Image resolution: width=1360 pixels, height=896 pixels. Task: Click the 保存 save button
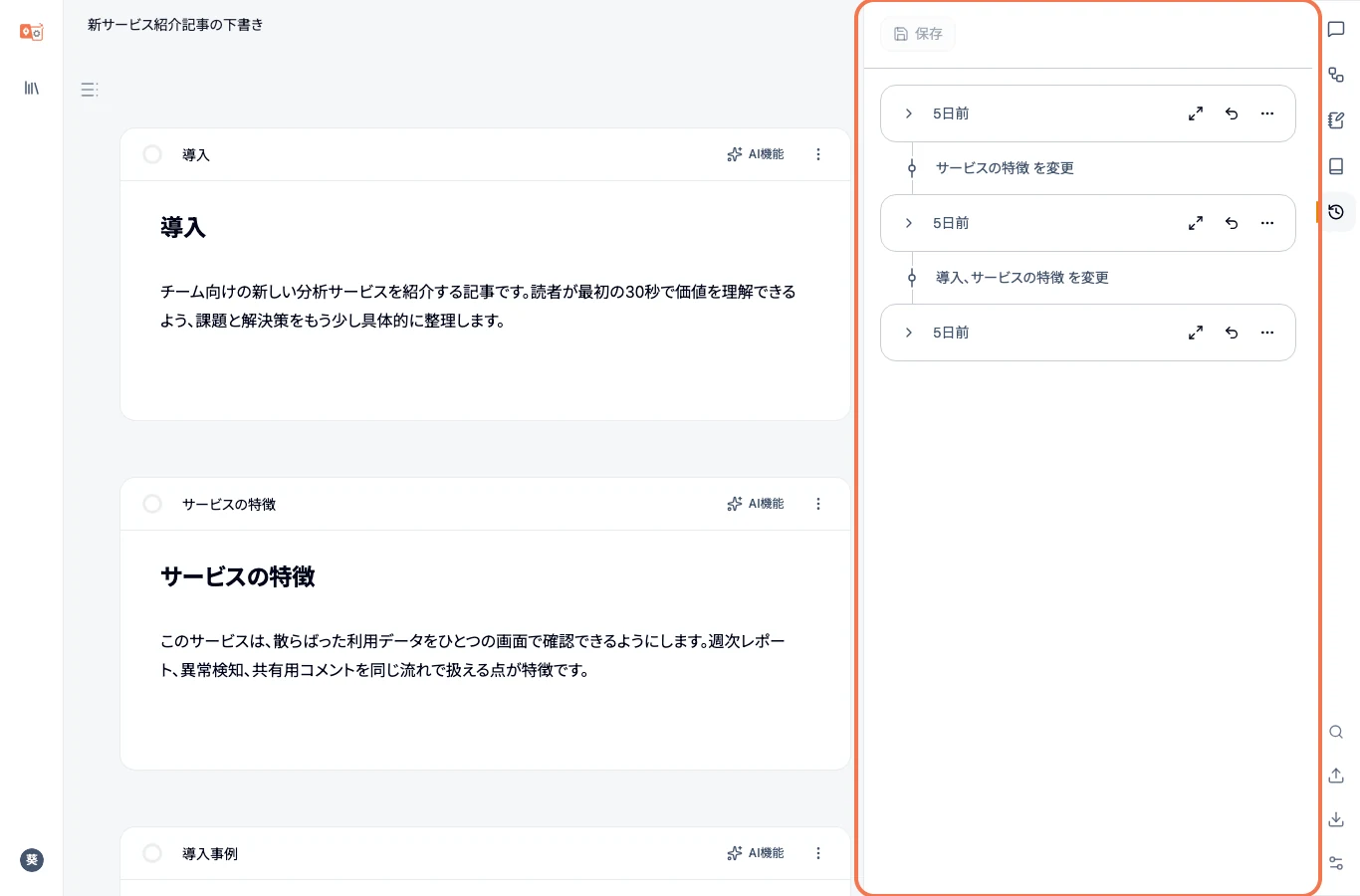pos(918,34)
